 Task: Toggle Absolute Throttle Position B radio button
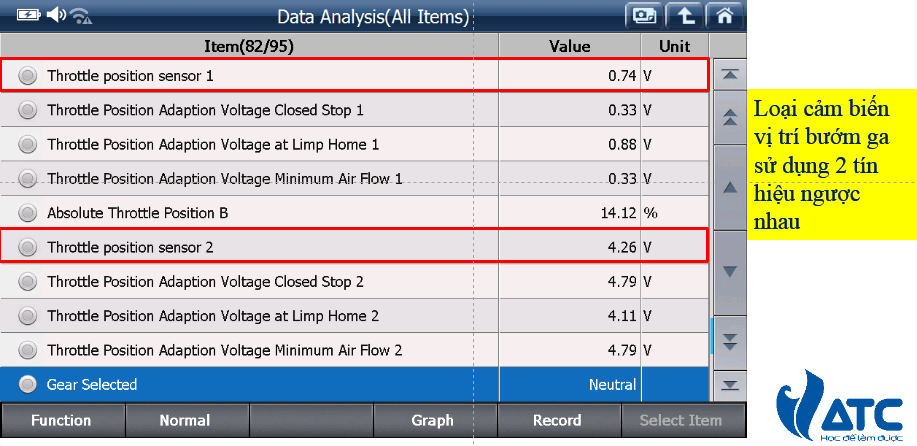[x=27, y=213]
